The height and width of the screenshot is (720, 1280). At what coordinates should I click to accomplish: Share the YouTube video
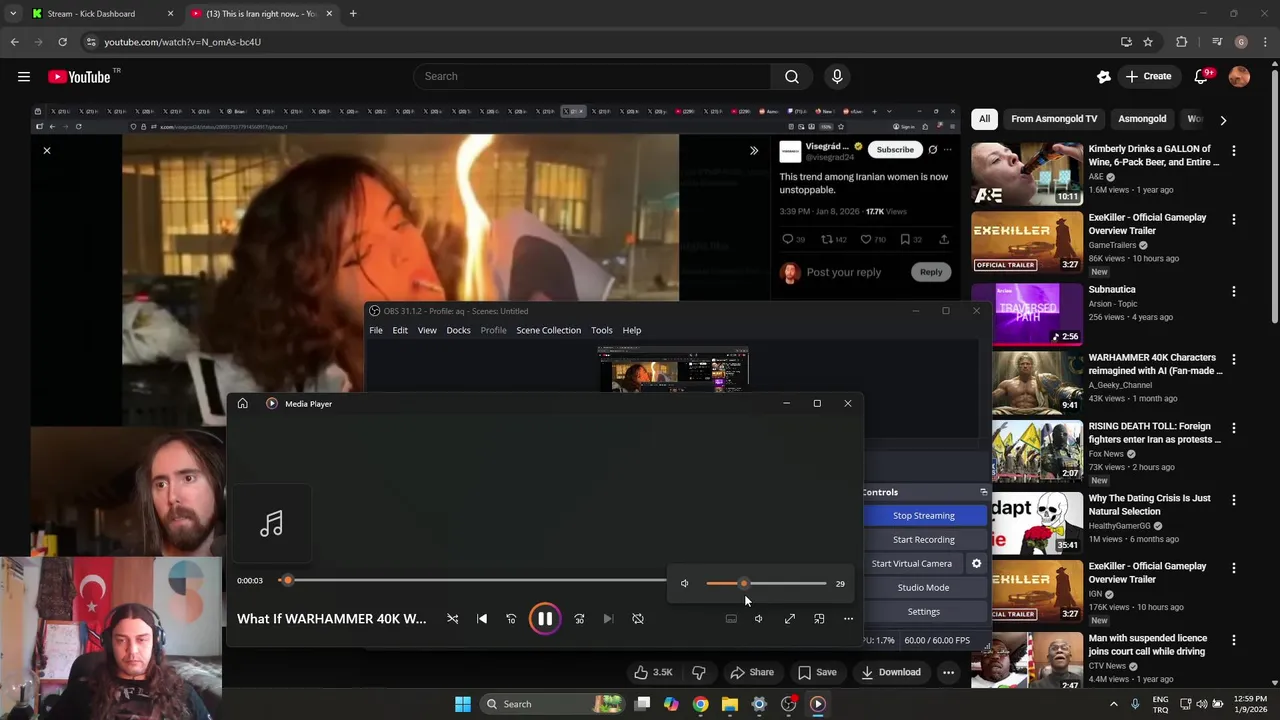click(x=751, y=673)
